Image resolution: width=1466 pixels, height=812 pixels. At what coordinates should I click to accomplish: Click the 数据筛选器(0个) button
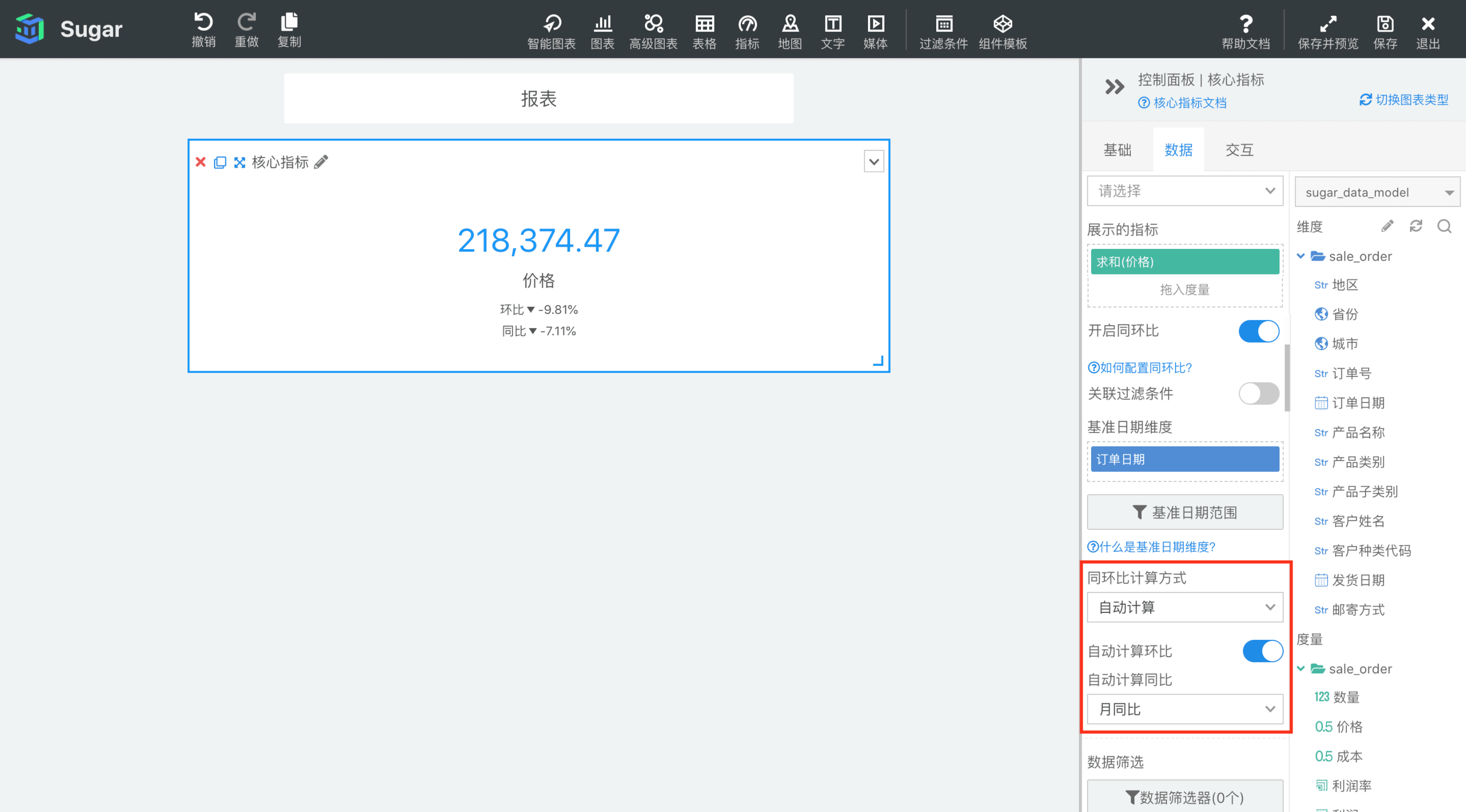1184,797
